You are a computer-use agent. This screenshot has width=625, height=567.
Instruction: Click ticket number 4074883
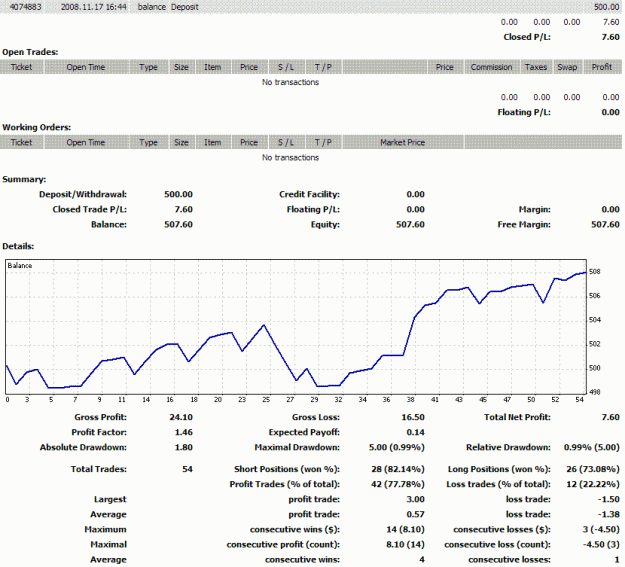25,7
